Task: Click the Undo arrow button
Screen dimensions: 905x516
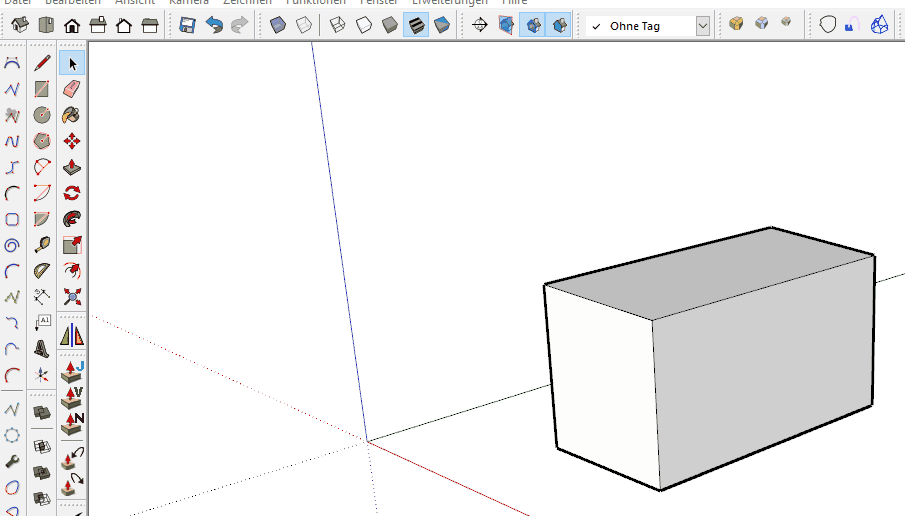Action: (213, 25)
